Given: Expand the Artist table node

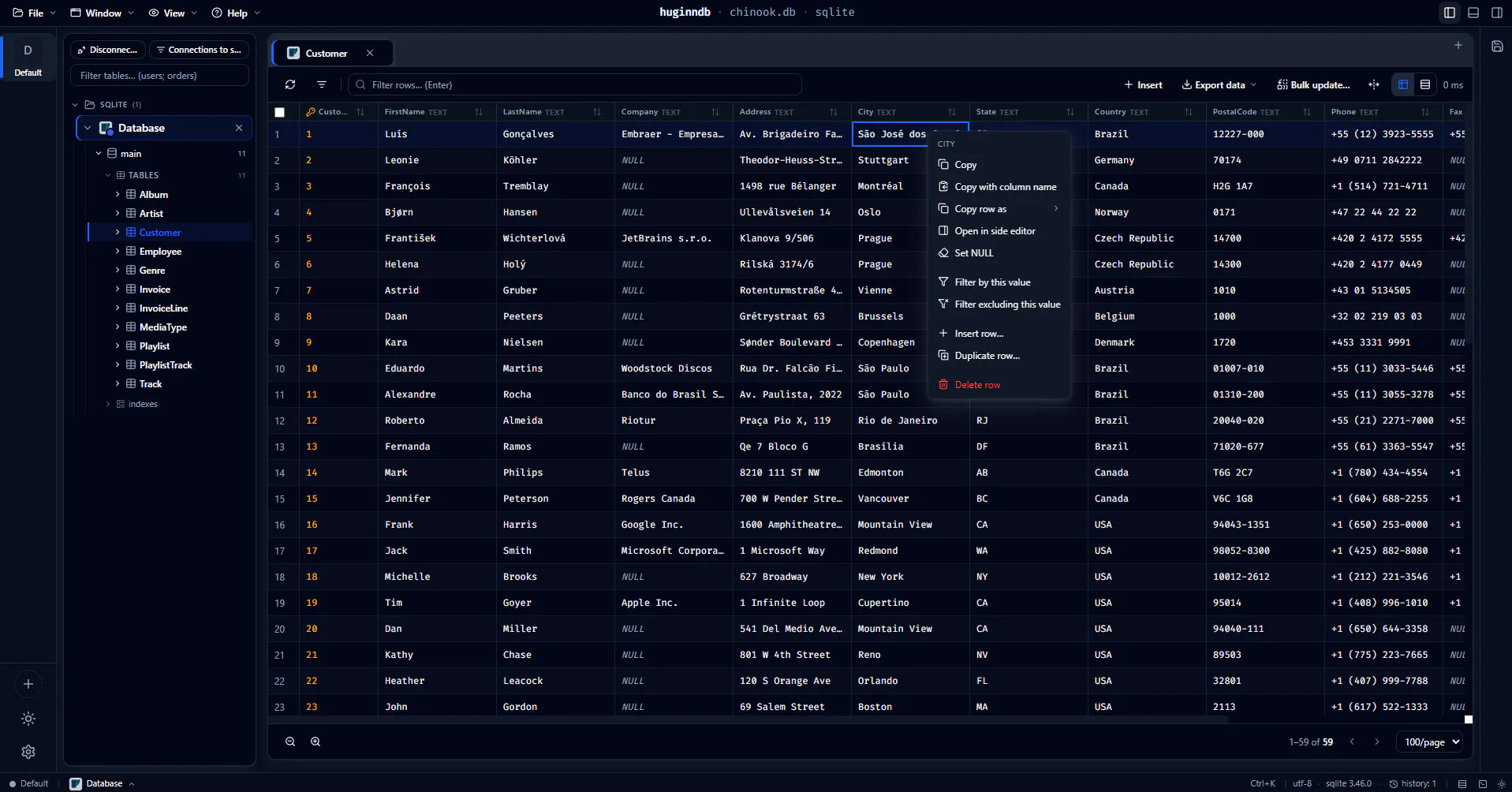Looking at the screenshot, I should (x=118, y=213).
